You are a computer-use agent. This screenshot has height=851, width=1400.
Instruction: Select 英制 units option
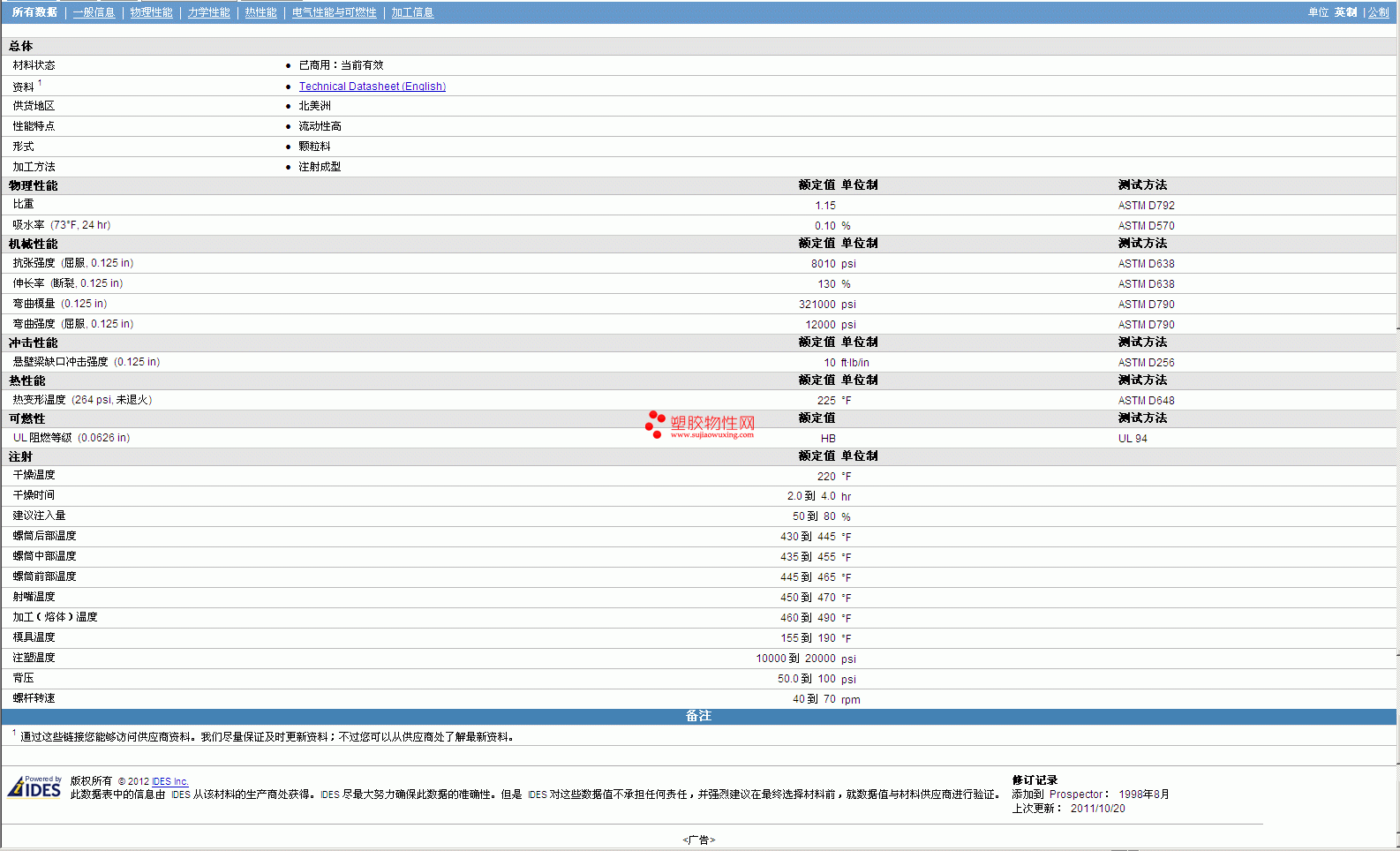pyautogui.click(x=1346, y=12)
